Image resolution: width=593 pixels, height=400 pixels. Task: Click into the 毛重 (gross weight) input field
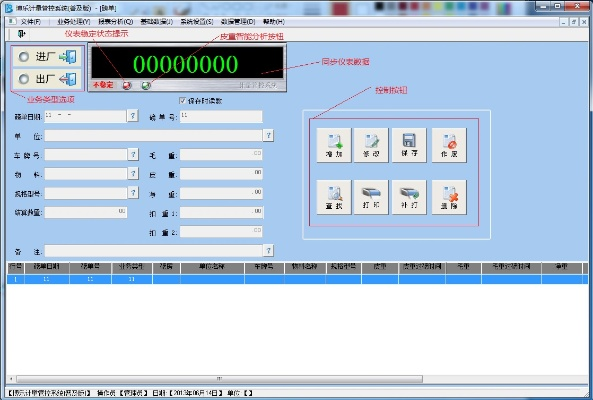click(x=221, y=154)
